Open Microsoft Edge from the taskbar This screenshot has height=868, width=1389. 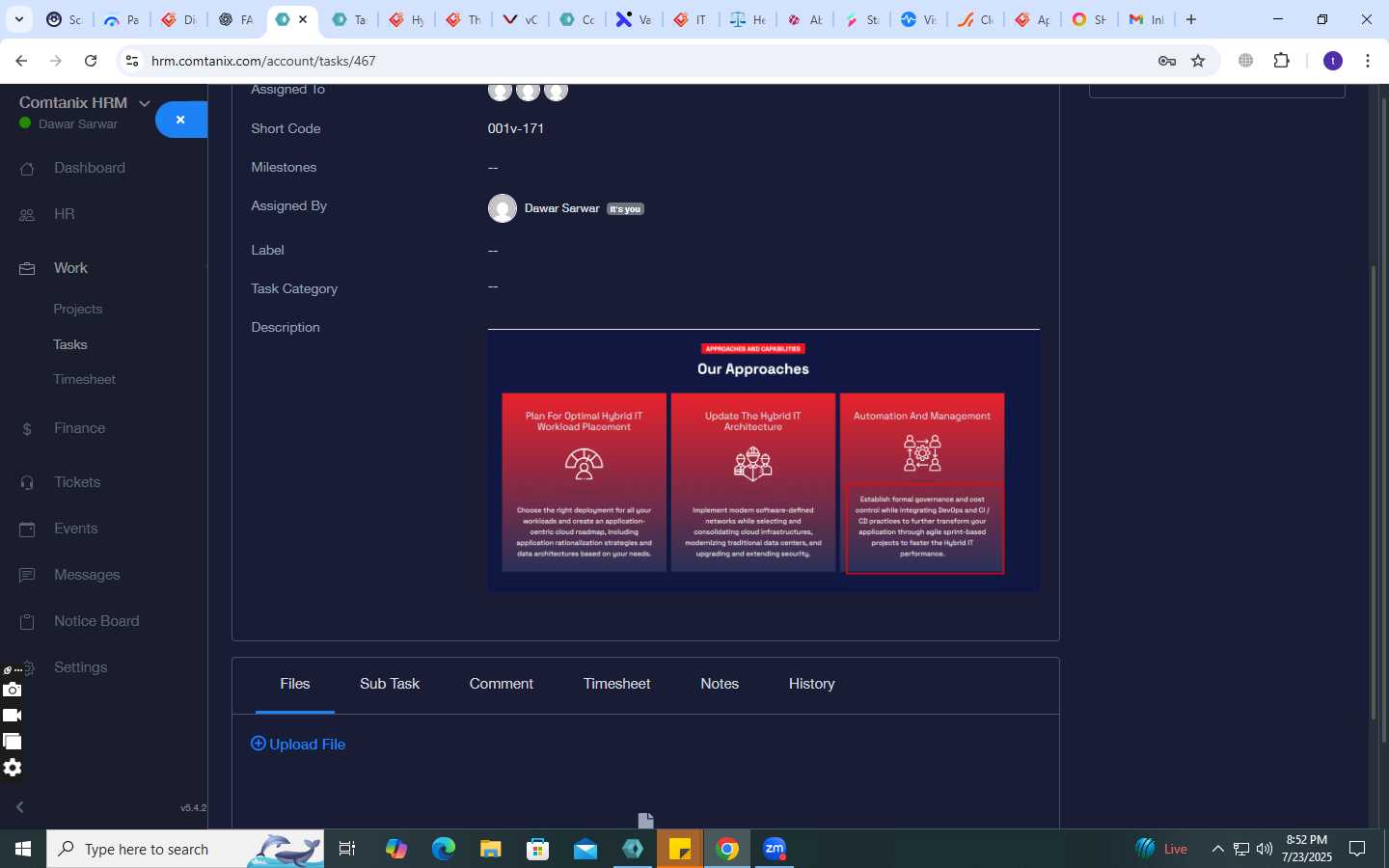443,849
